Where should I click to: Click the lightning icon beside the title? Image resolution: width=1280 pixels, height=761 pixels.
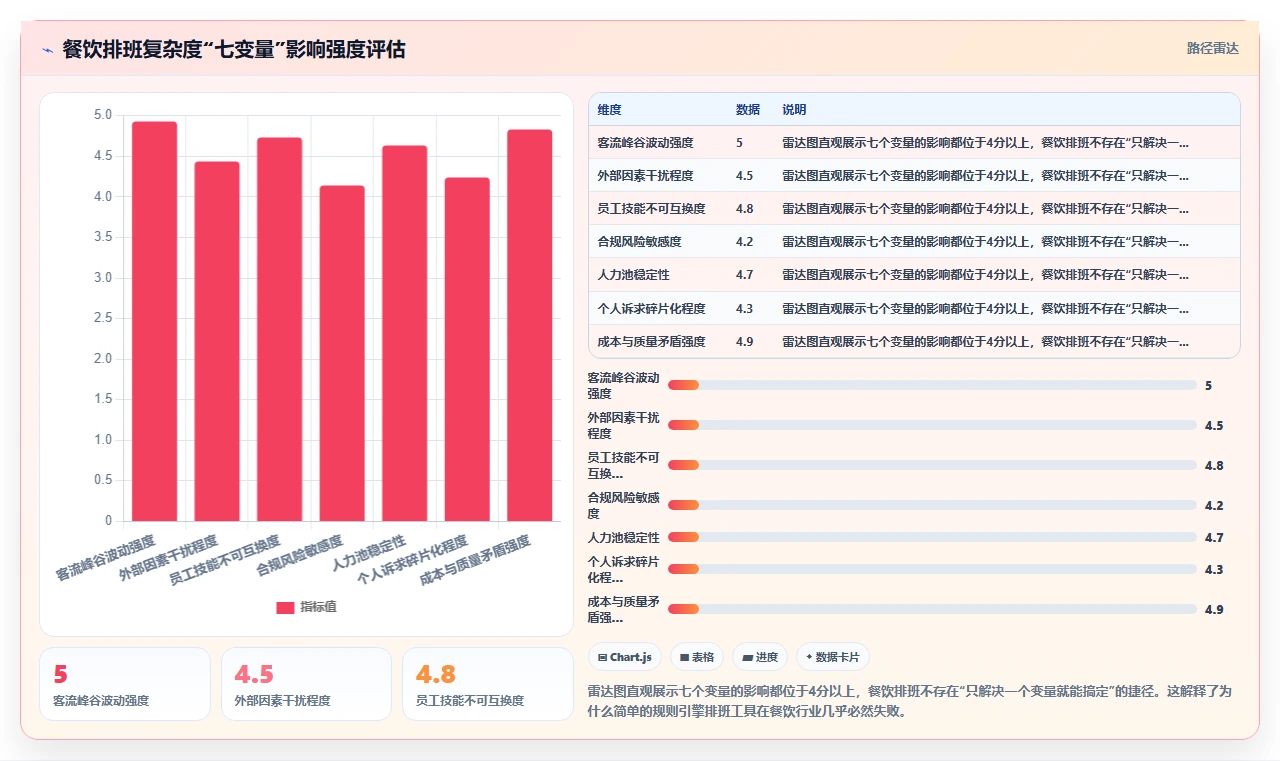47,50
